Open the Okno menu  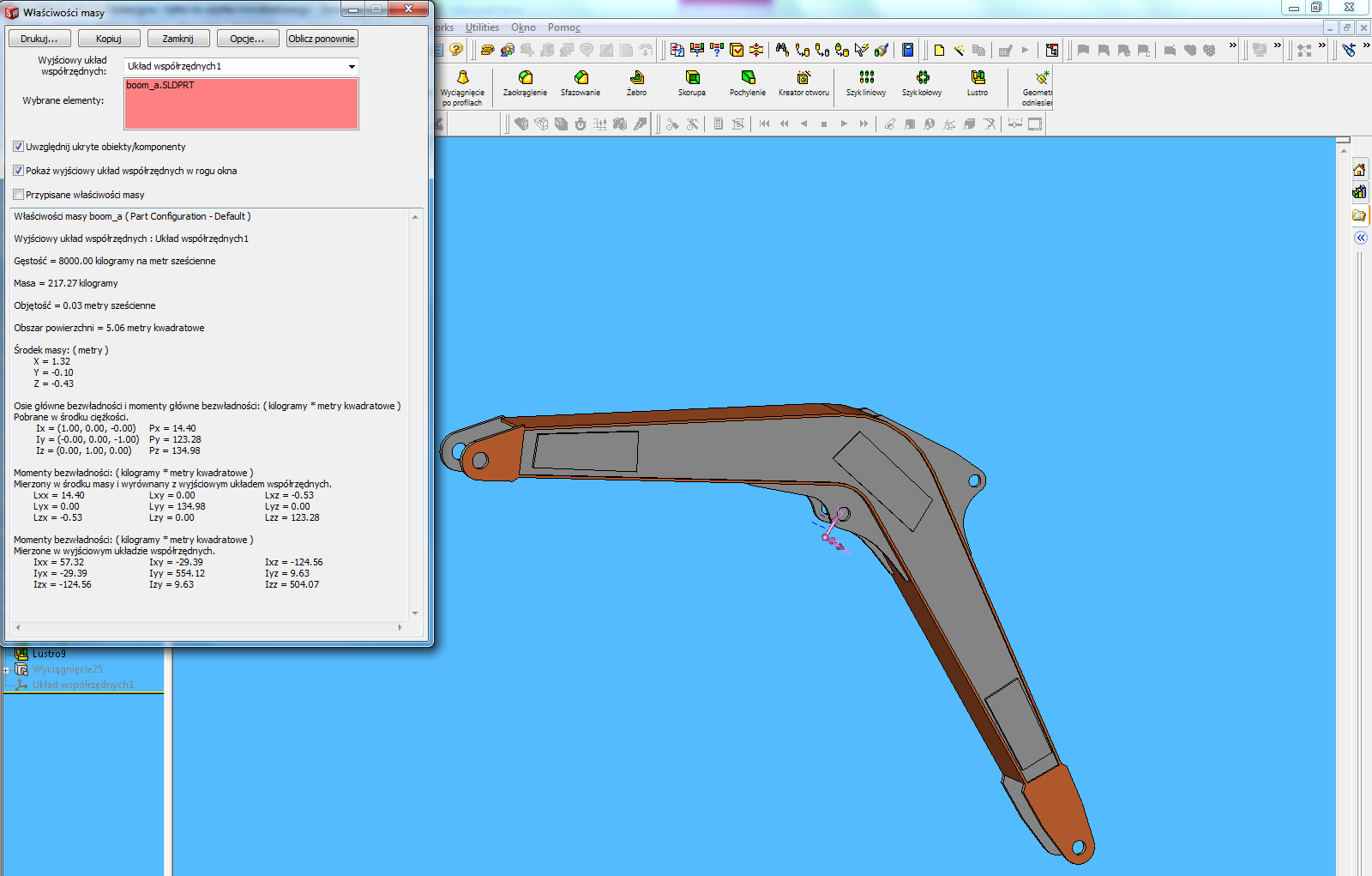click(x=523, y=27)
